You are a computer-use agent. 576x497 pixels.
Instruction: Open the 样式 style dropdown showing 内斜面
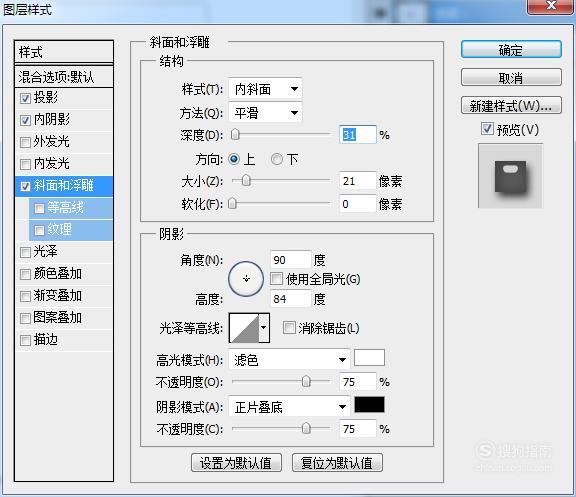pos(265,89)
